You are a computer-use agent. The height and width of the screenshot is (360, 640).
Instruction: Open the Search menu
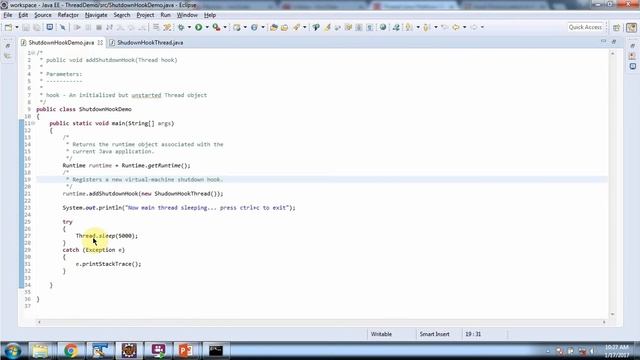coord(122,15)
